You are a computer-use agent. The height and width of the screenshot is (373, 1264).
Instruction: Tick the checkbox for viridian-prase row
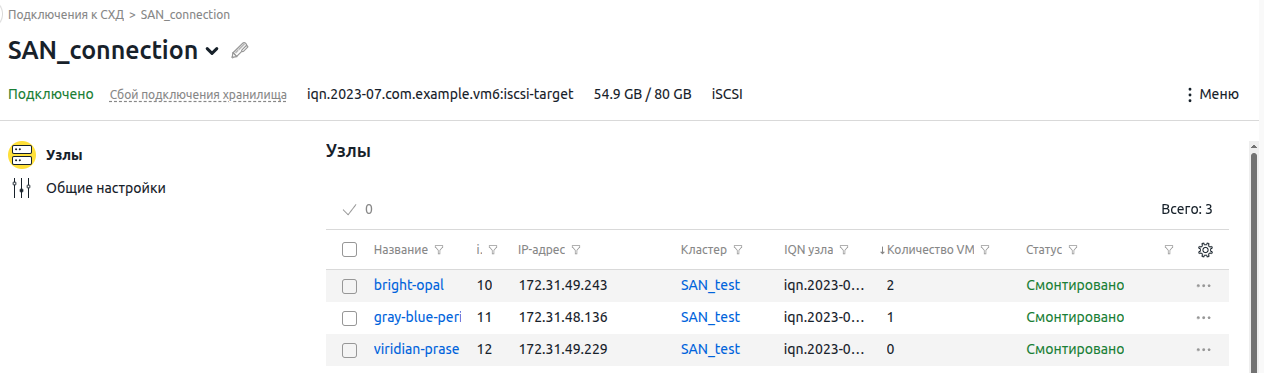click(x=349, y=350)
